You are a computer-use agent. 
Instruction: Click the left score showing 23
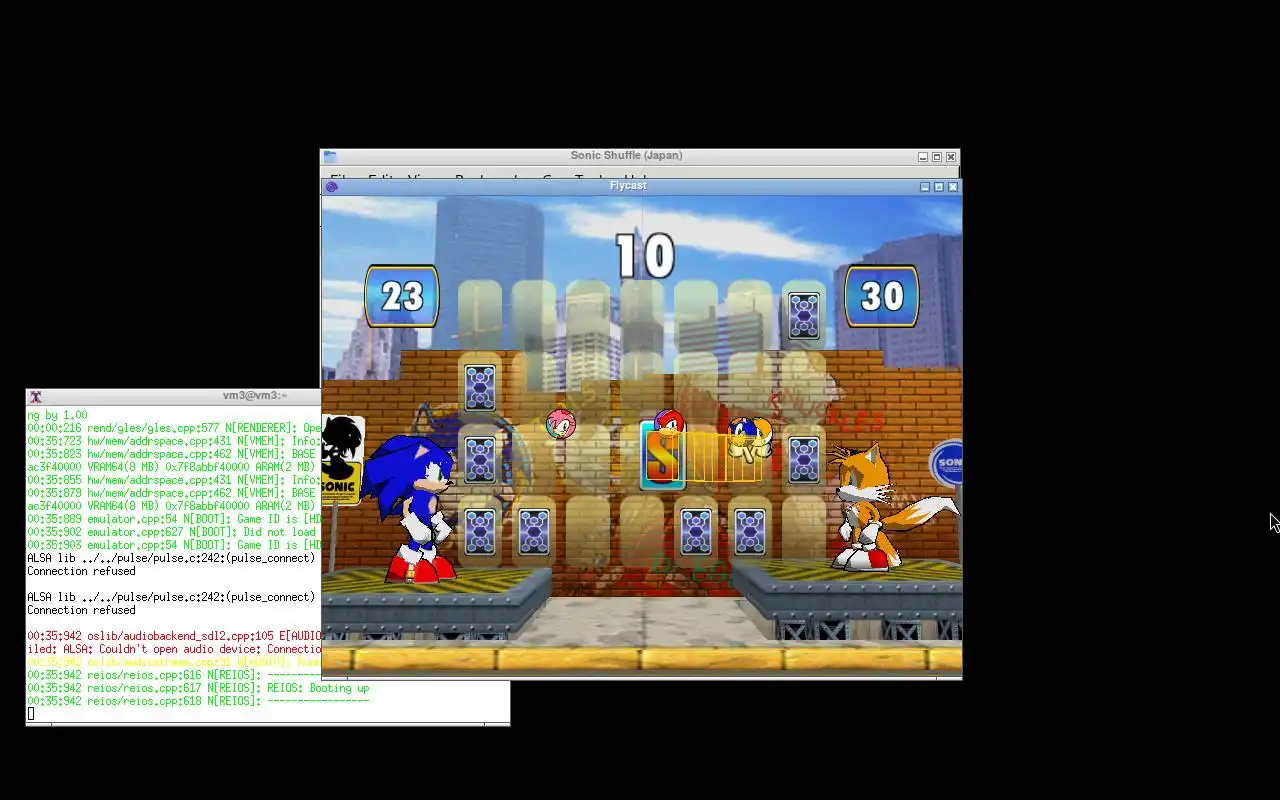[x=402, y=296]
